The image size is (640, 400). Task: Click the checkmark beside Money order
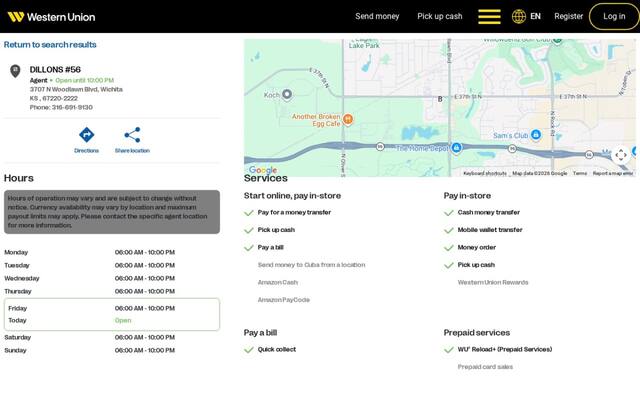pyautogui.click(x=449, y=248)
